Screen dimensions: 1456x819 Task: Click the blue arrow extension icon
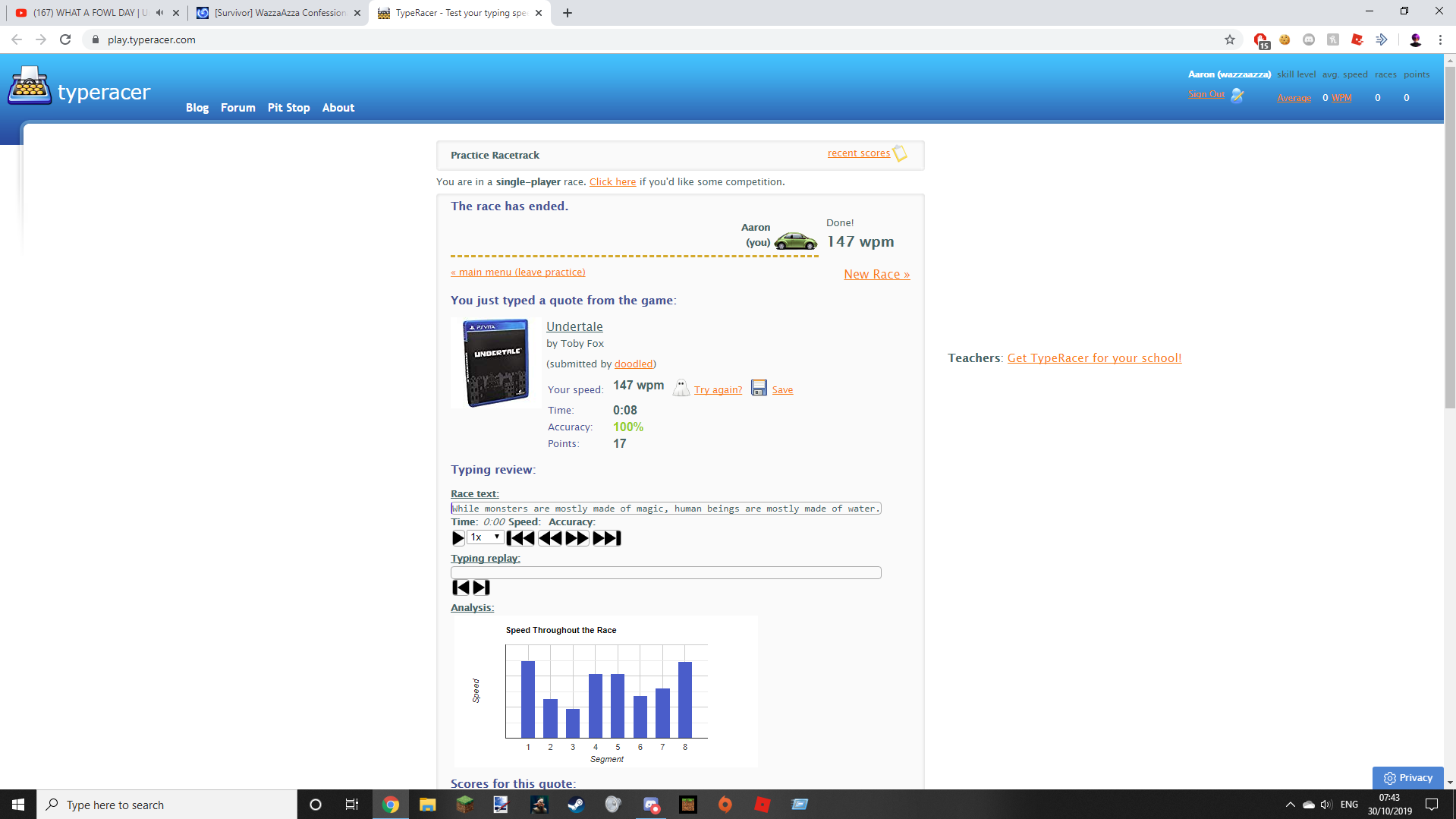point(1382,39)
